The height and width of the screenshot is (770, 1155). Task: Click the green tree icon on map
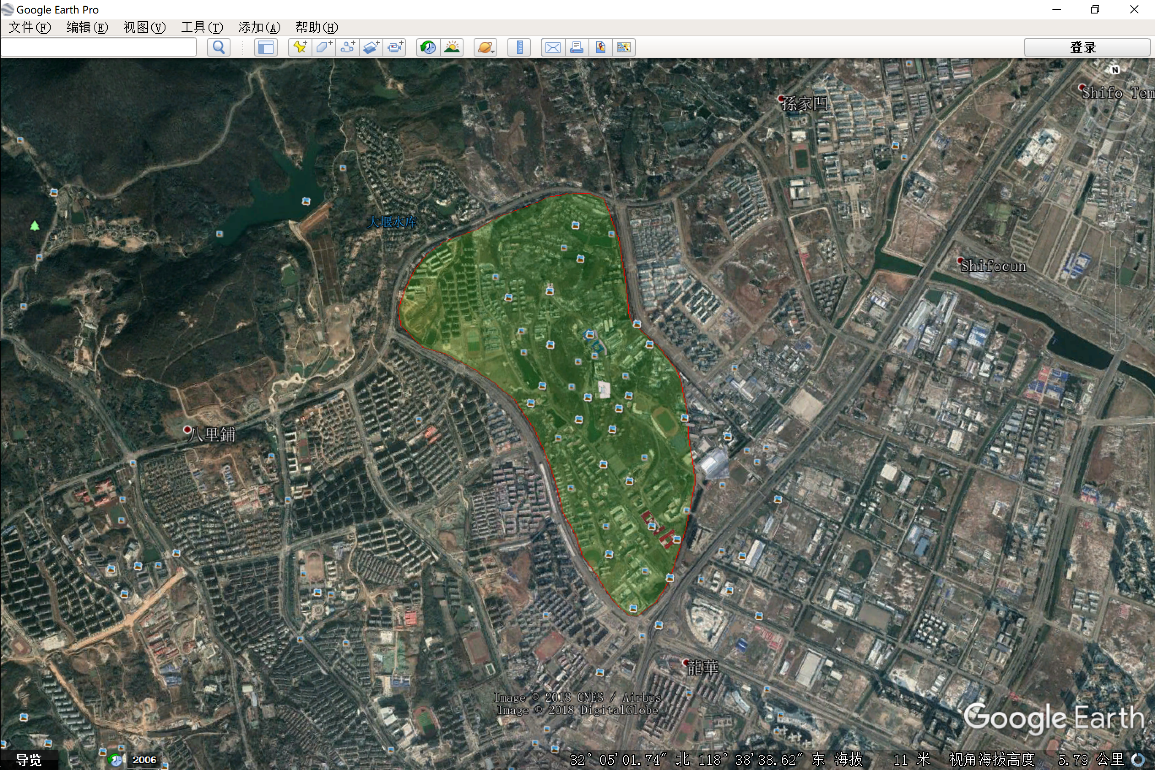click(x=35, y=225)
